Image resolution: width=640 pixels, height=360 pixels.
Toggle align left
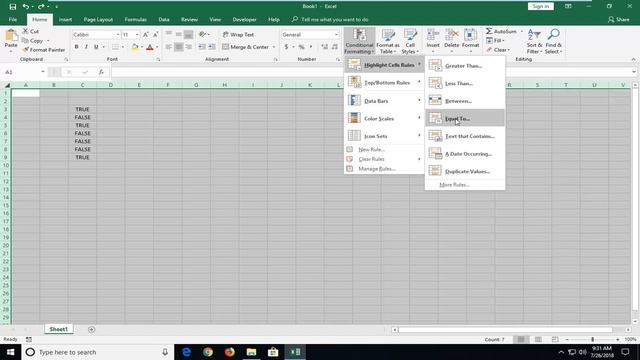(169, 47)
